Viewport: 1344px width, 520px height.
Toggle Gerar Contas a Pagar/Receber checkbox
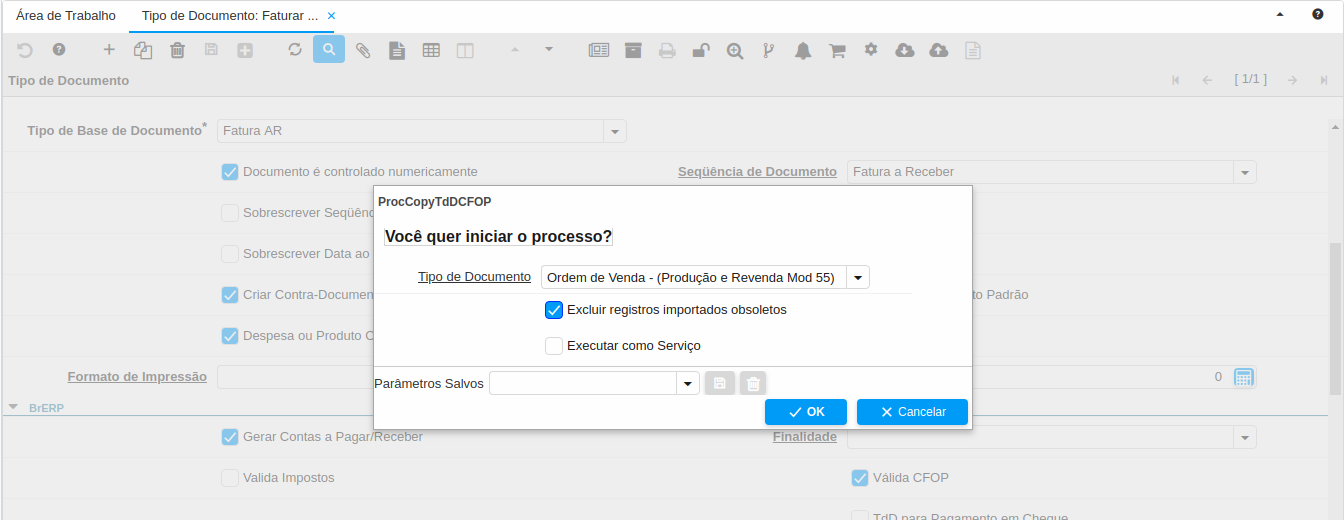tap(230, 437)
